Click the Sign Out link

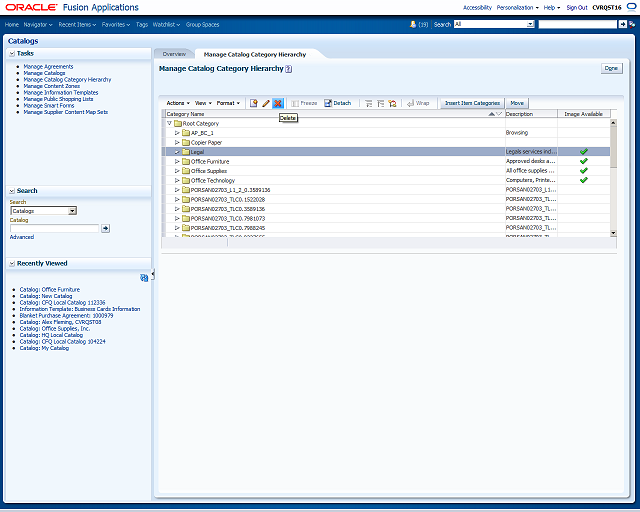(577, 7)
